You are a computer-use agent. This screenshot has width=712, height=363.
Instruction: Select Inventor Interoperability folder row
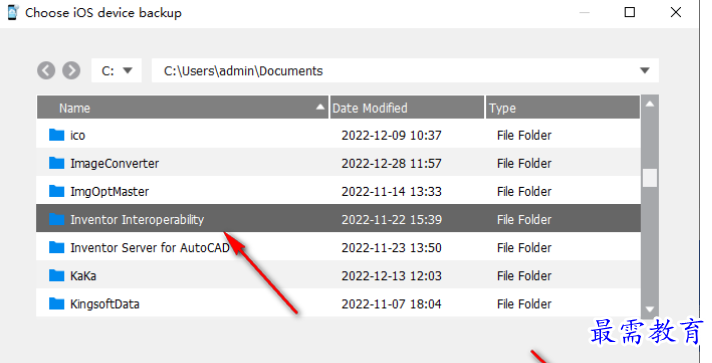coord(338,219)
